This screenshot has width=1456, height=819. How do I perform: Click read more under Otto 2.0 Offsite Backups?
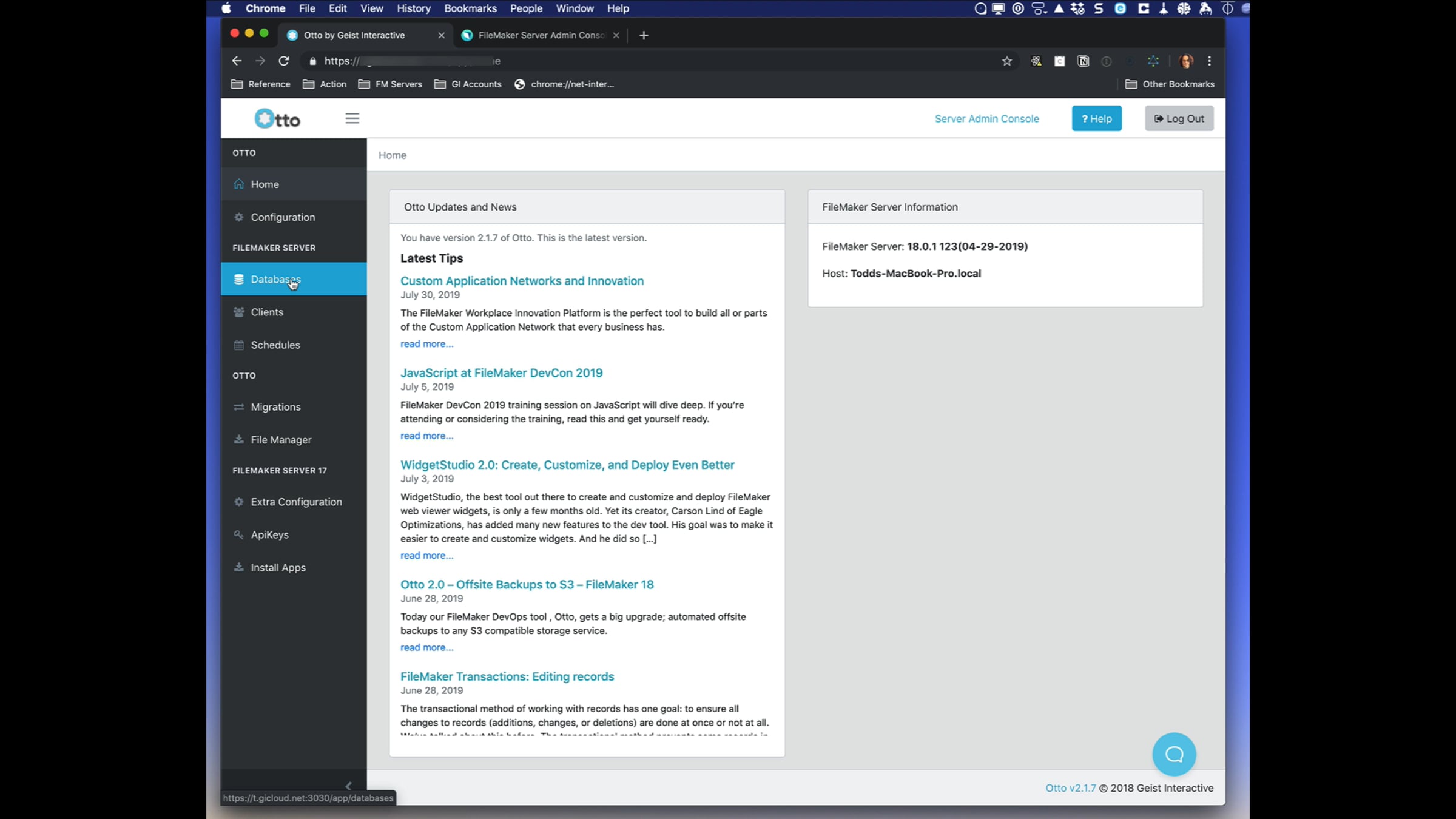pos(426,647)
